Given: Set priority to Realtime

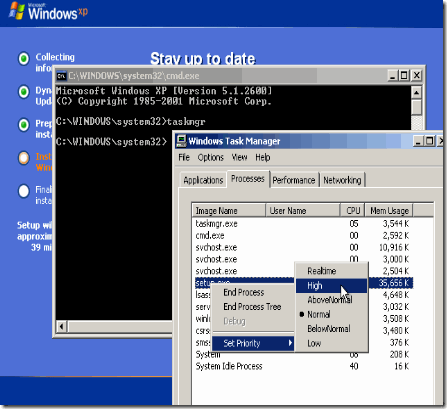Looking at the screenshot, I should pyautogui.click(x=332, y=271).
